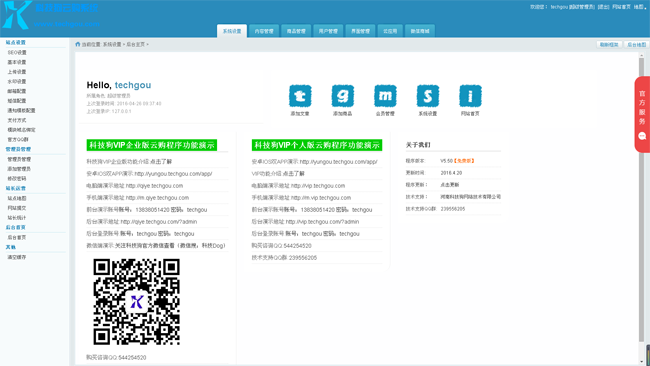Viewport: 650px width, 366px height.
Task: Click the 后台地图 button
Action: pos(636,44)
